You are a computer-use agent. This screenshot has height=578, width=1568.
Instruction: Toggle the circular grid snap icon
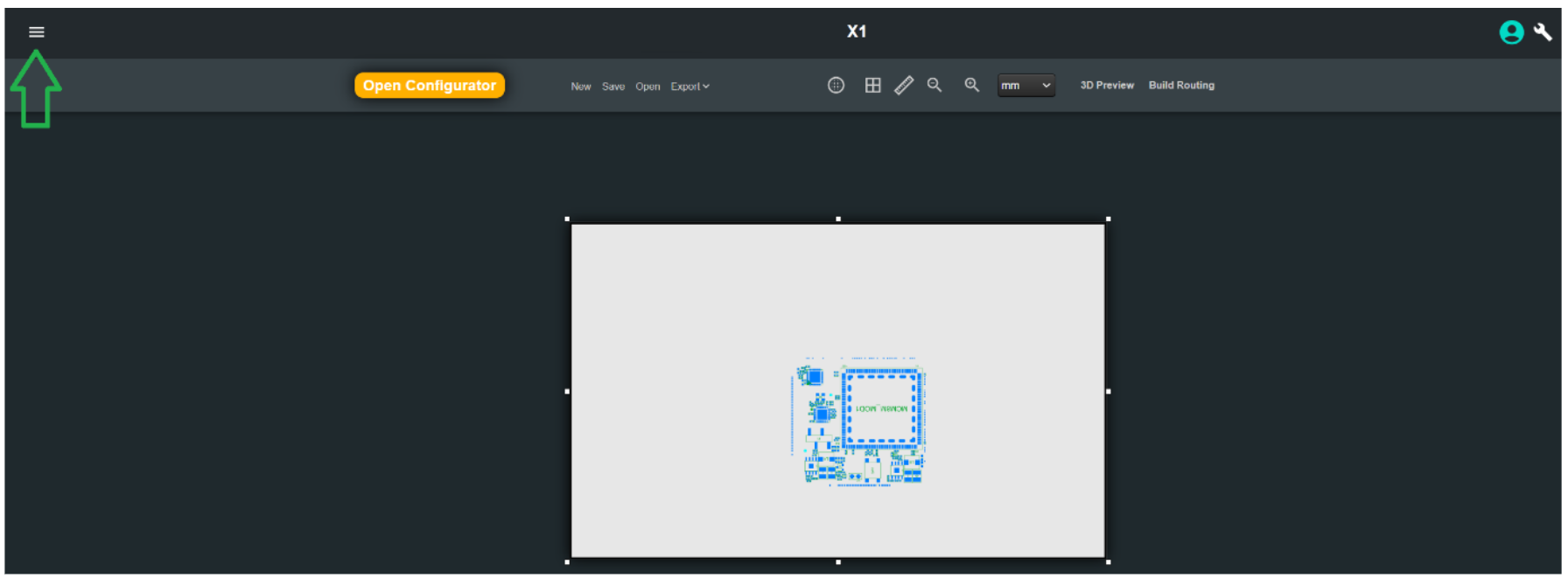[836, 85]
